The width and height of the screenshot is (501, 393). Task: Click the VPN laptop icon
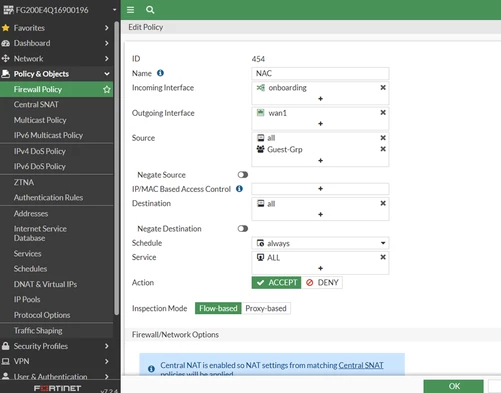pos(6,361)
